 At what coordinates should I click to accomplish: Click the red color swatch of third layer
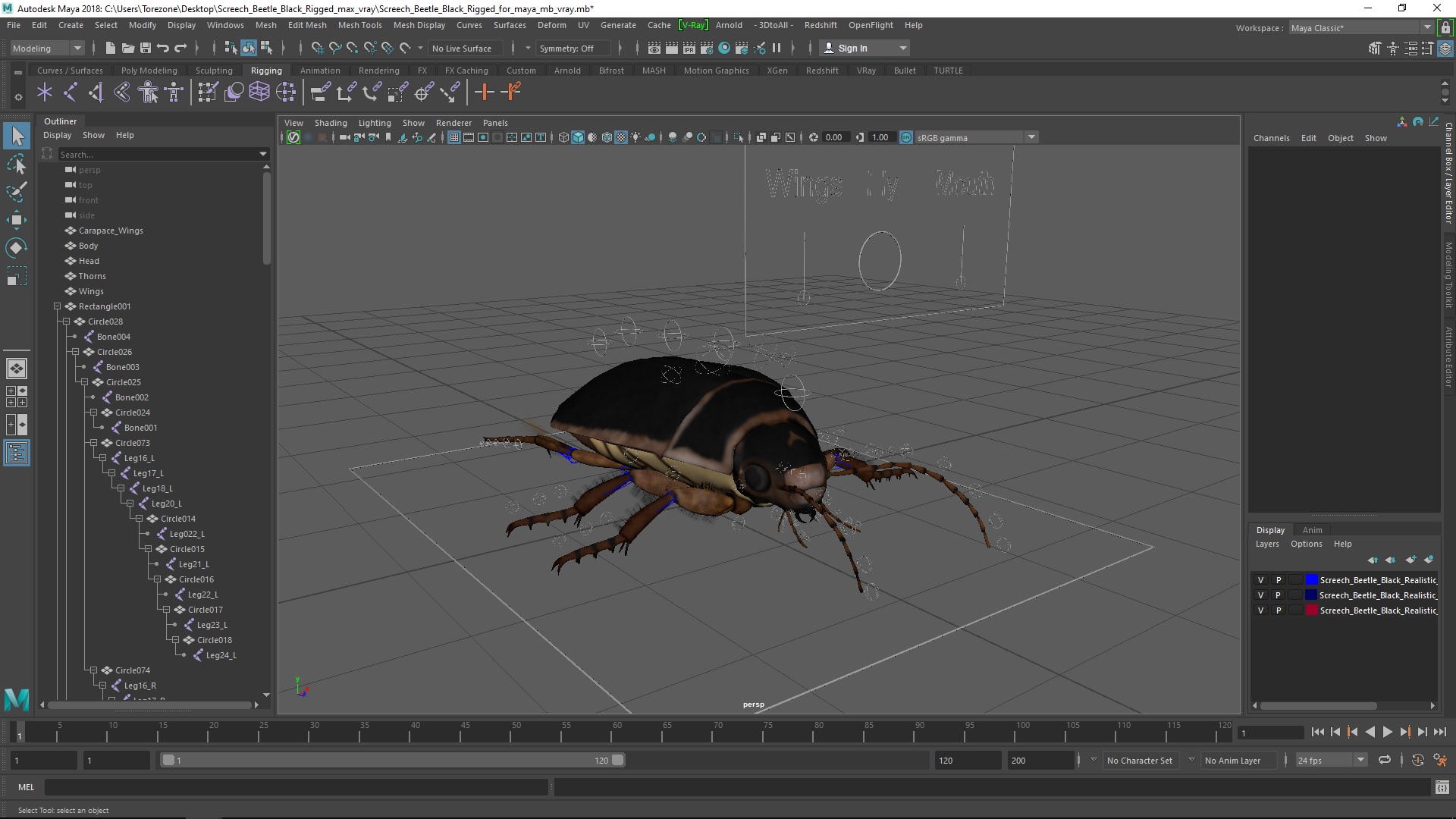click(1310, 610)
